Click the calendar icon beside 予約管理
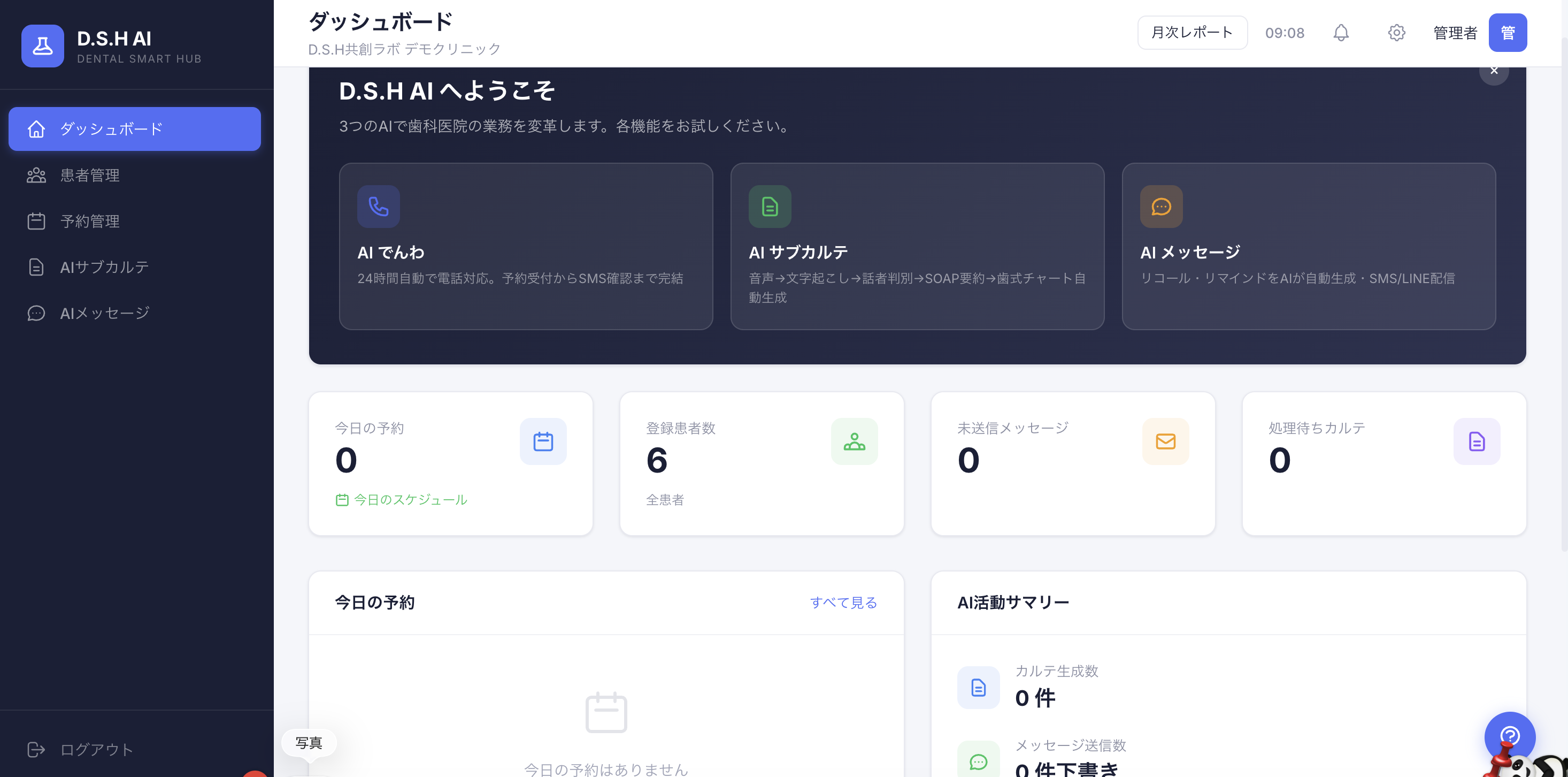 click(36, 221)
